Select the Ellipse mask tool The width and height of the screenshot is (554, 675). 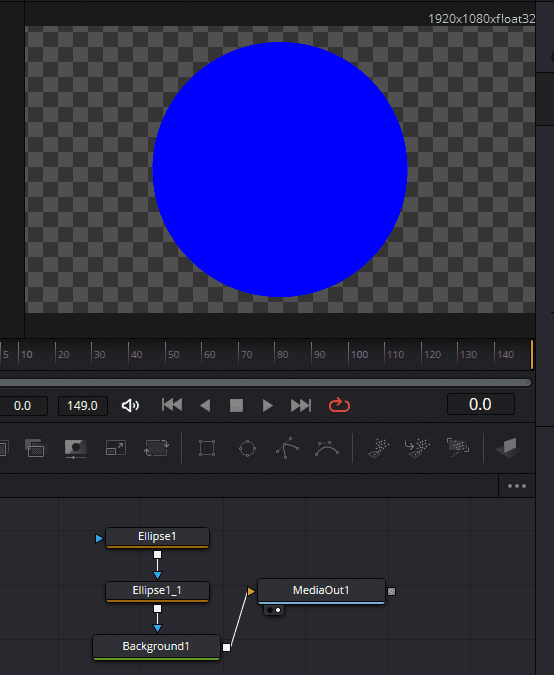(248, 449)
